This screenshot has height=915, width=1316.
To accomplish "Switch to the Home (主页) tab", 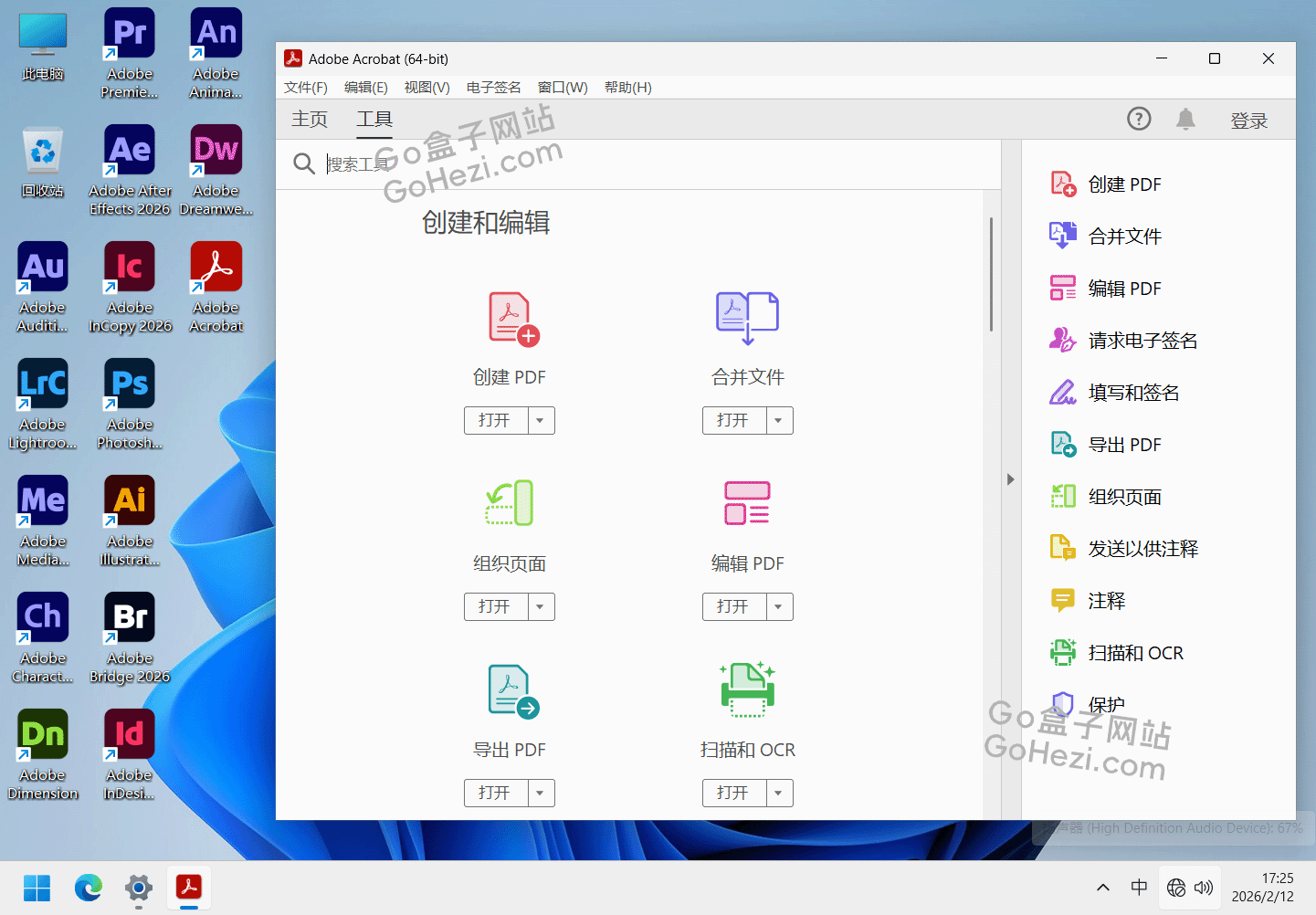I will pos(310,120).
